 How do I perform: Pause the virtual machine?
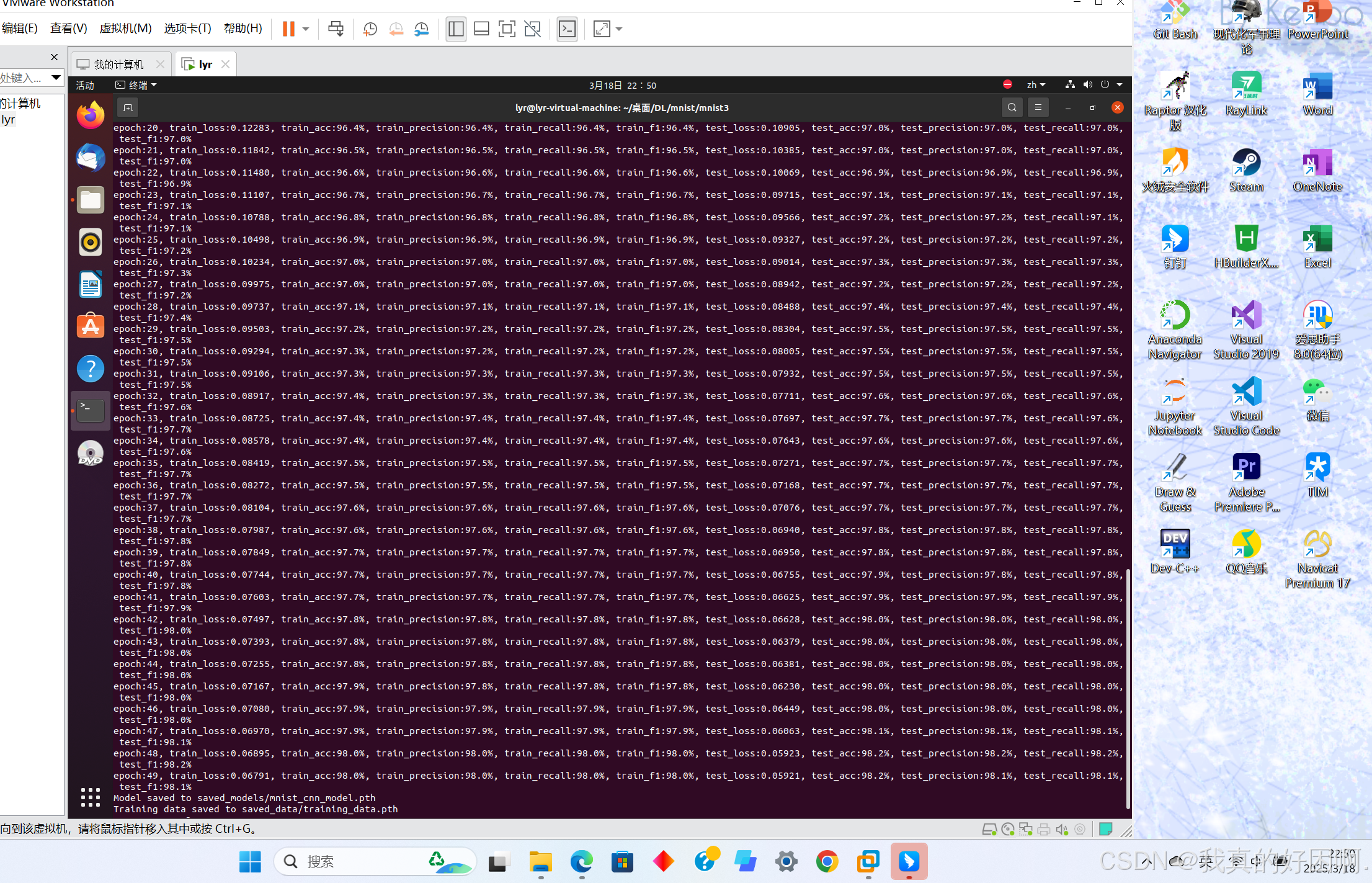click(x=288, y=29)
